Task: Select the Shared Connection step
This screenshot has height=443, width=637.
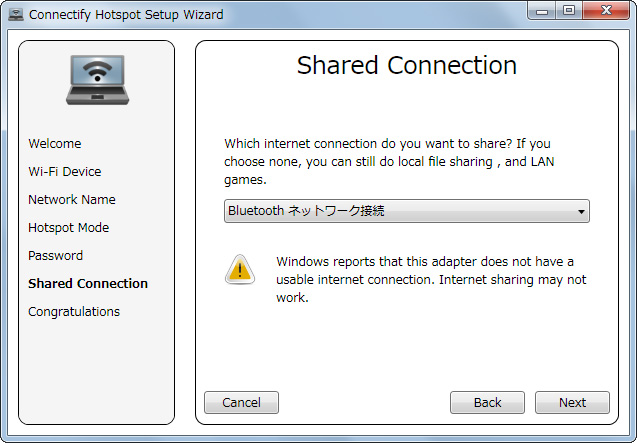Action: click(88, 284)
